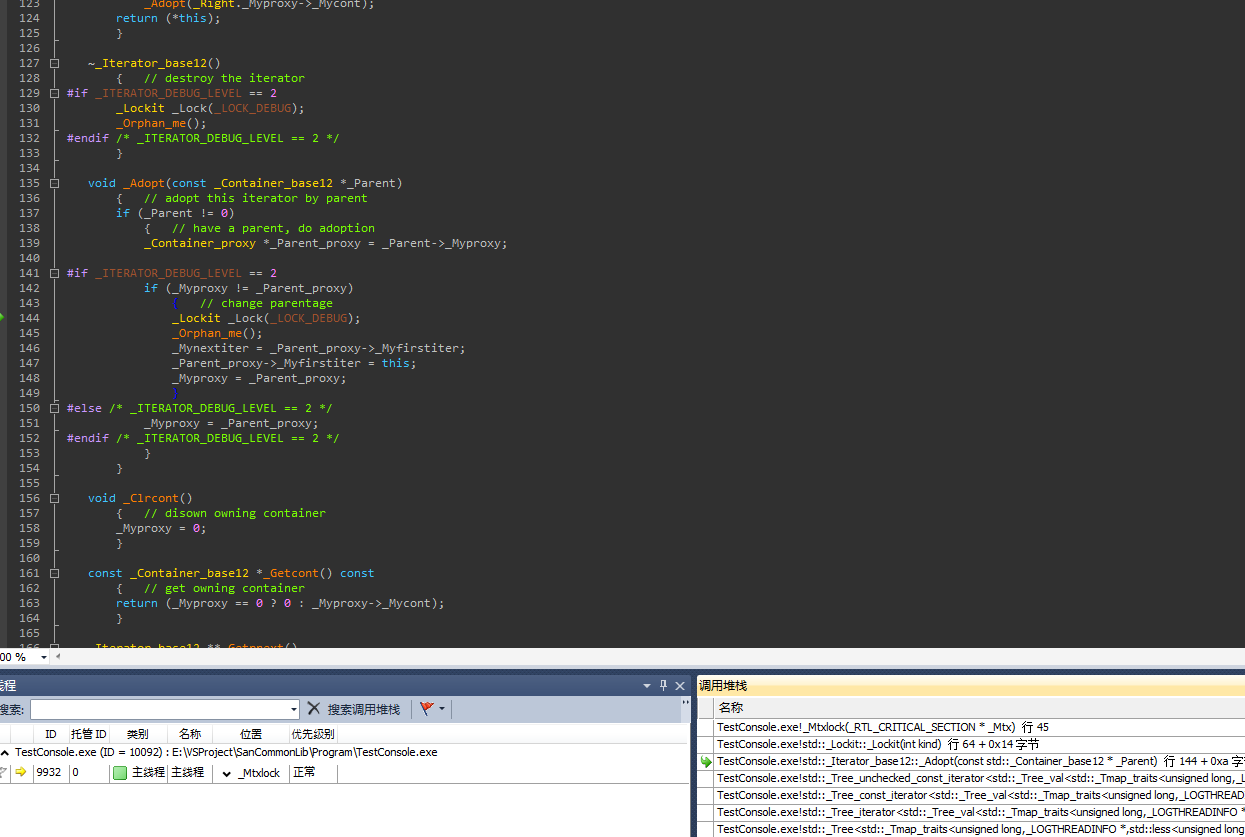Viewport: 1245px width, 837px height.
Task: Click the left arrow of the editor's horizontal scrollbar
Action: pyautogui.click(x=57, y=658)
